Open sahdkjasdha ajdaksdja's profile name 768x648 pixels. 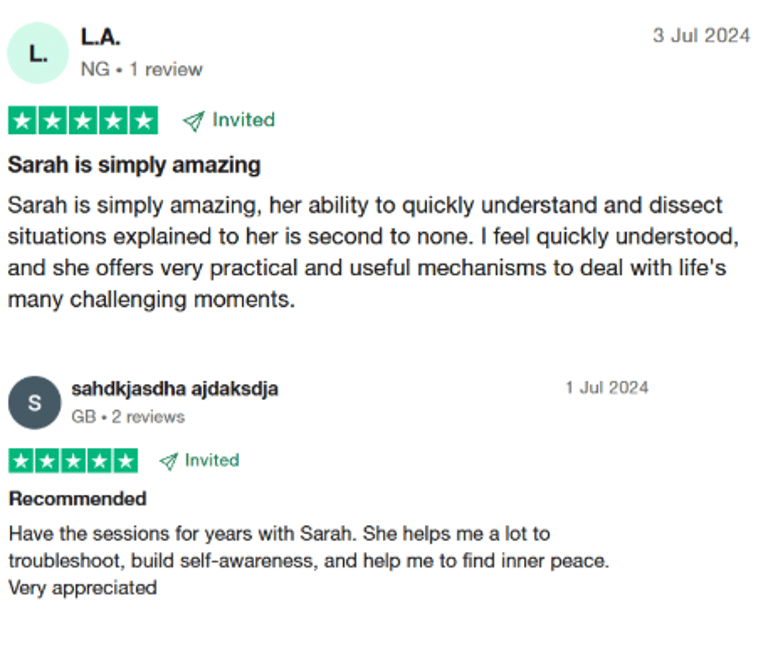(x=175, y=388)
